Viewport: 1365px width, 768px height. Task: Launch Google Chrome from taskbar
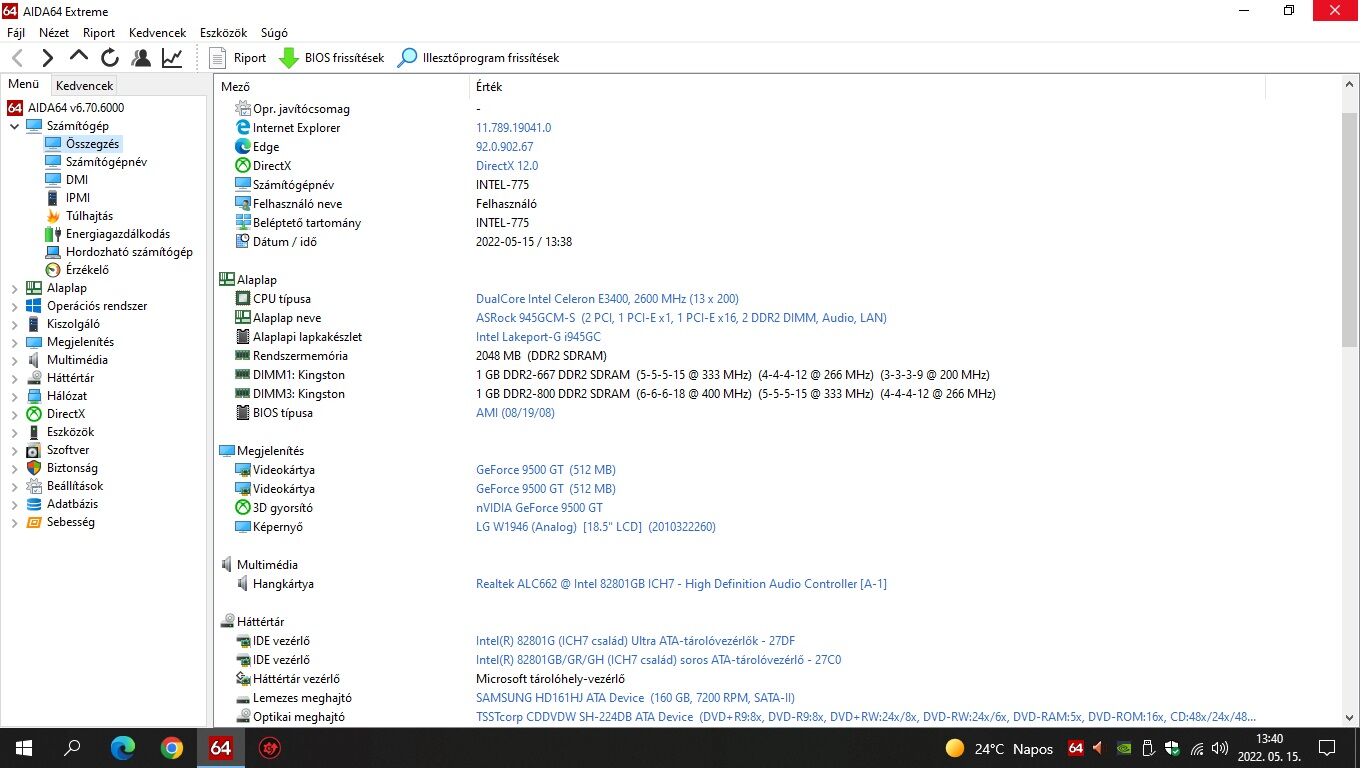tap(172, 747)
